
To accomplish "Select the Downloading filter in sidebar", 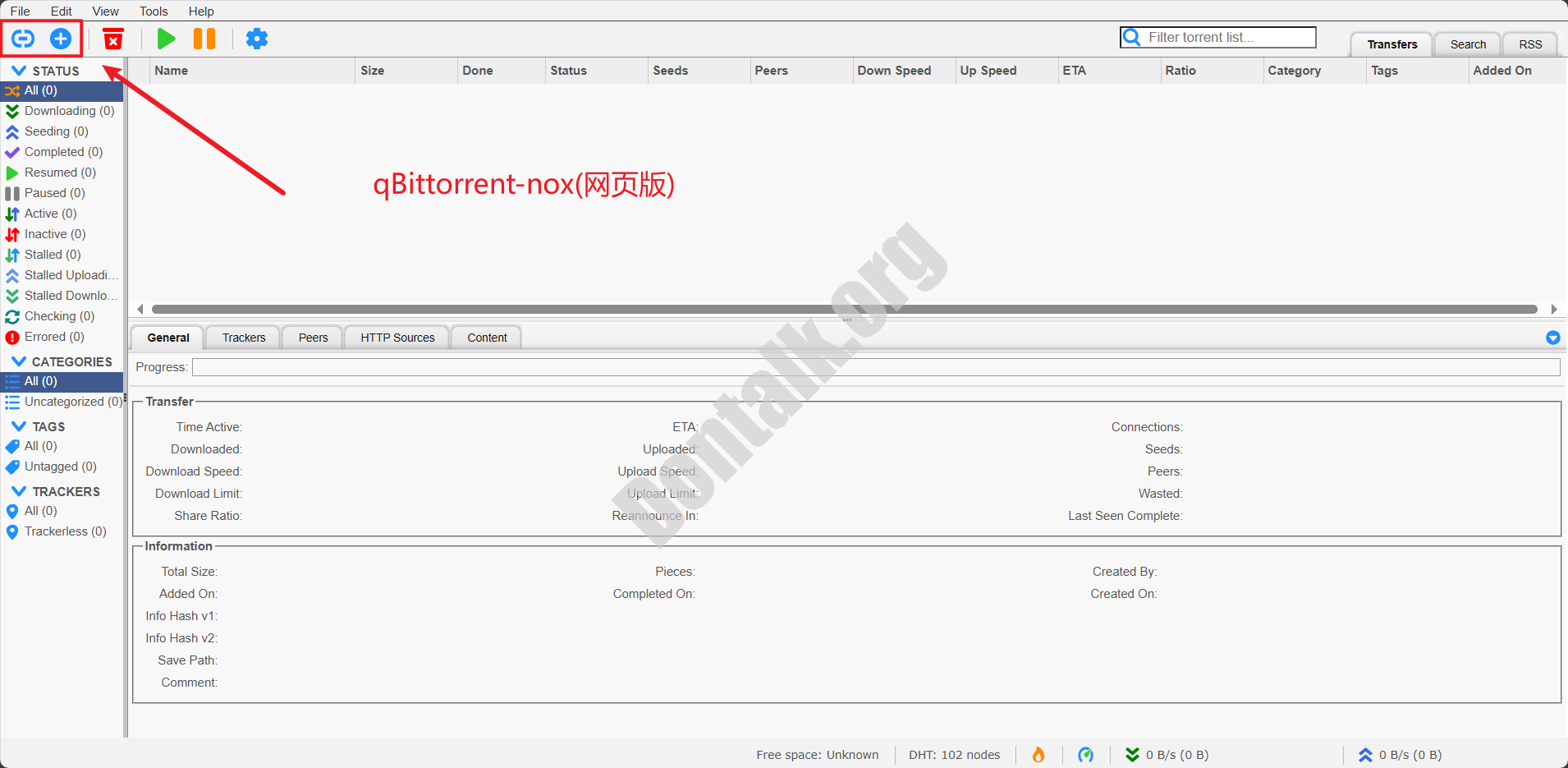I will pos(69,111).
